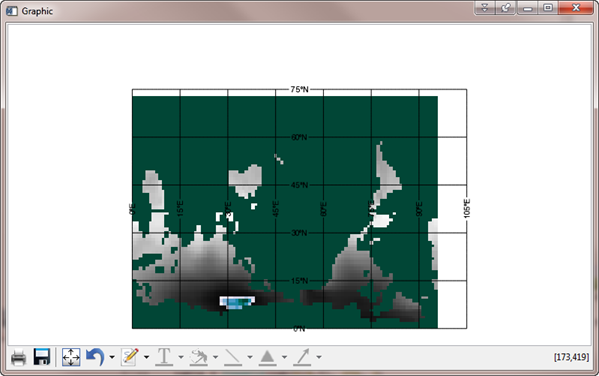Expand the triangle shape tool dropdown arrow
The image size is (599, 376).
[x=284, y=357]
